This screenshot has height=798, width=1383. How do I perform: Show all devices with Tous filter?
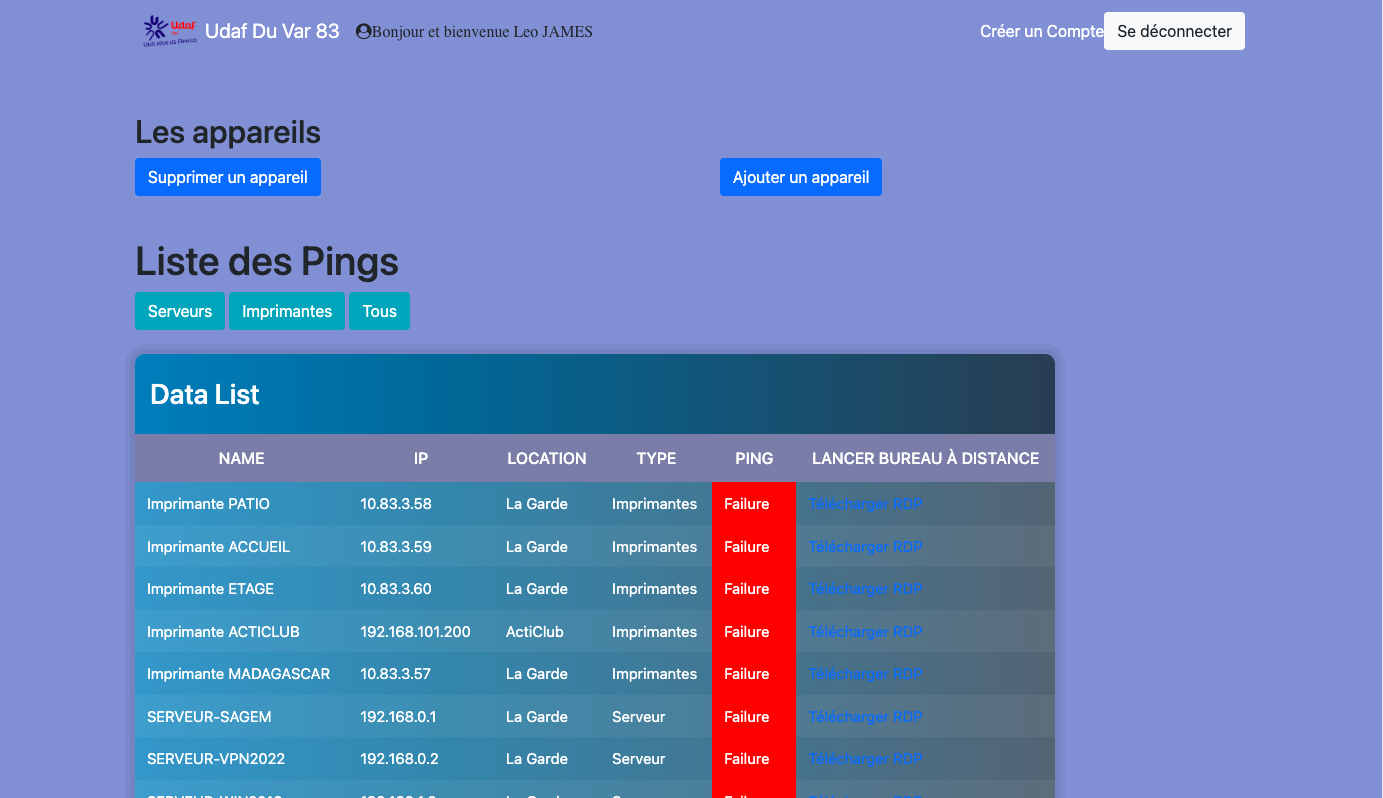point(379,311)
